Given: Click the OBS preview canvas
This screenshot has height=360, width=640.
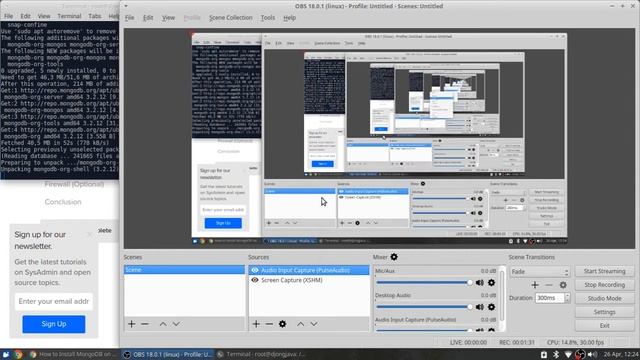Looking at the screenshot, I should pos(380,139).
